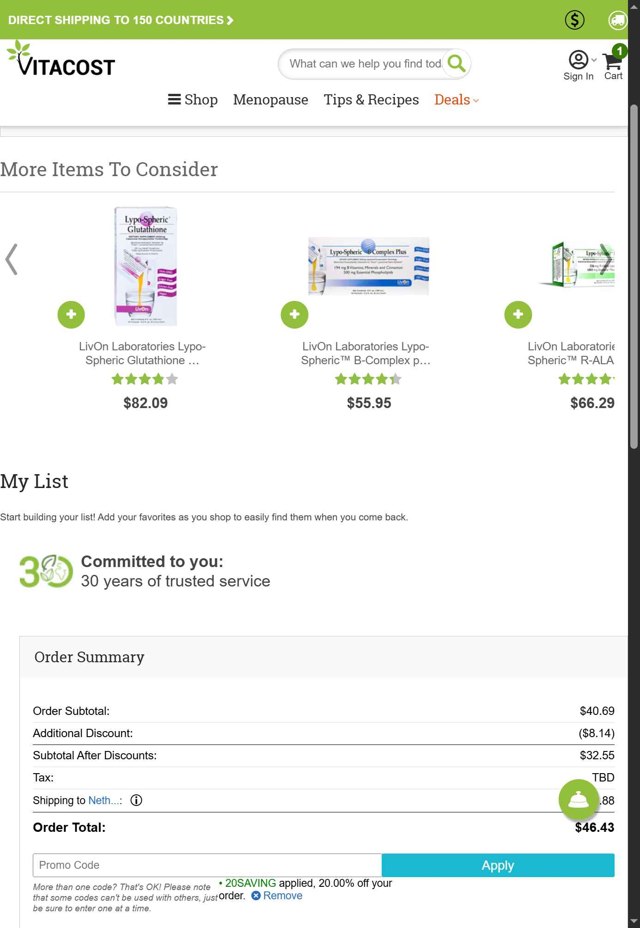Click the shipping info icon
Screen dimensions: 640x928
click(136, 800)
